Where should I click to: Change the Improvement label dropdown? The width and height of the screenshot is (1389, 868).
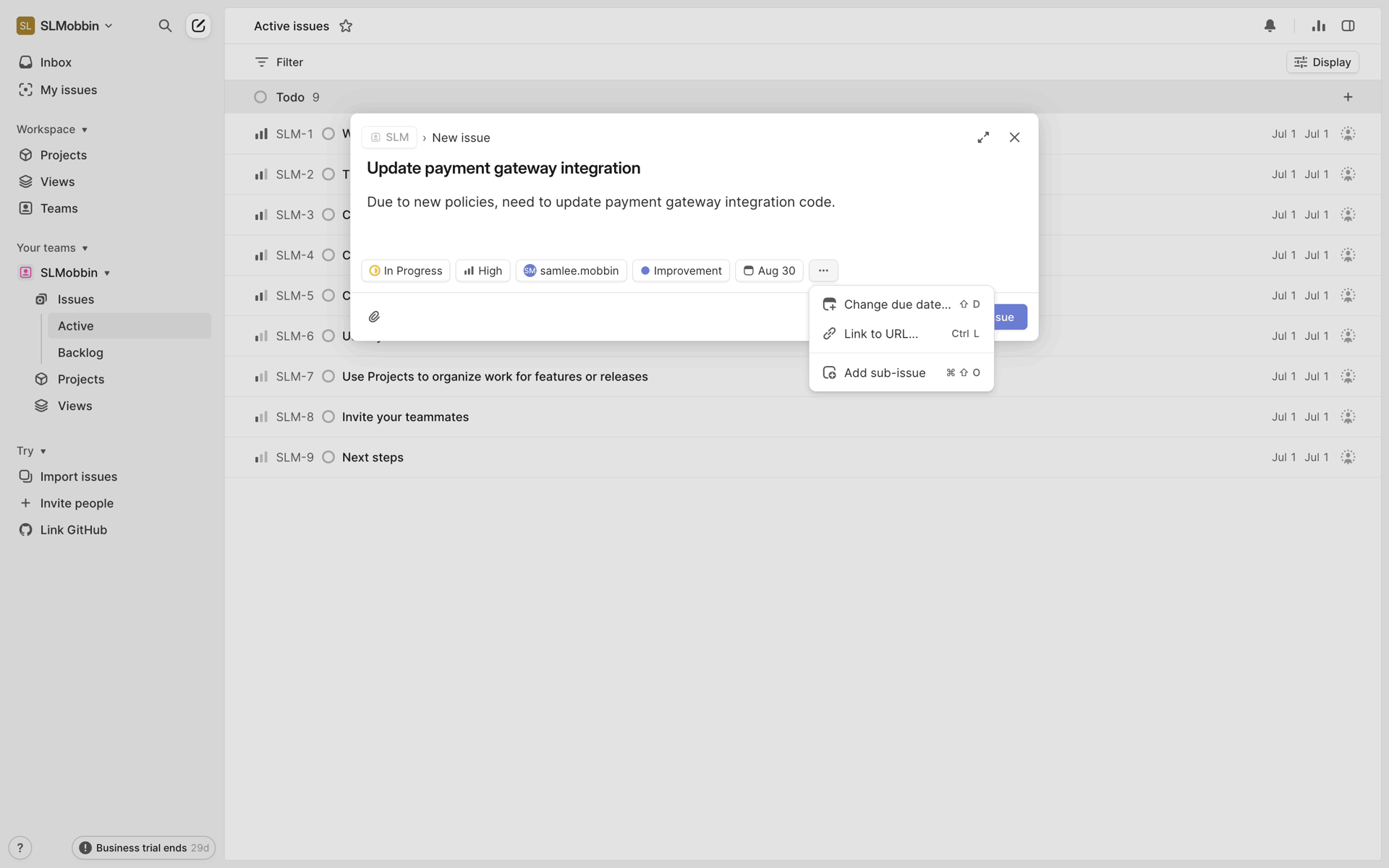681,271
